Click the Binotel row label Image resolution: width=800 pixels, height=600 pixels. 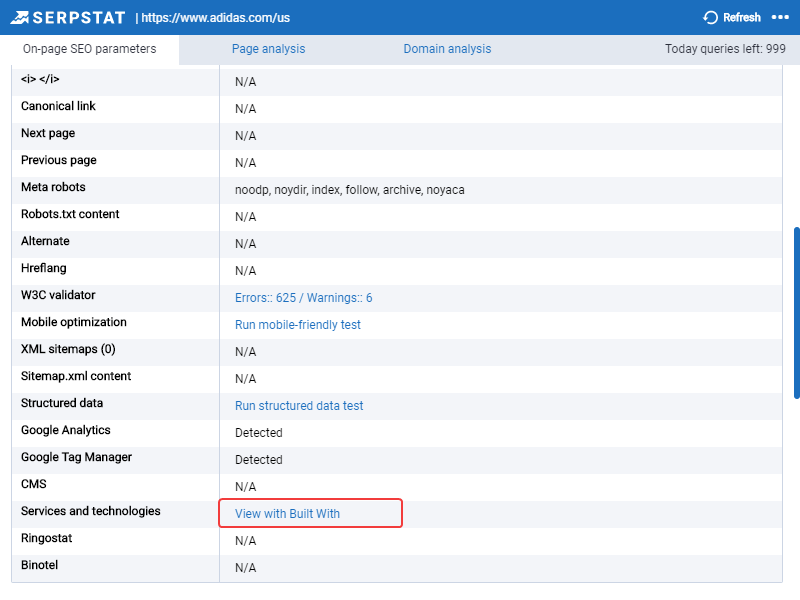click(39, 565)
